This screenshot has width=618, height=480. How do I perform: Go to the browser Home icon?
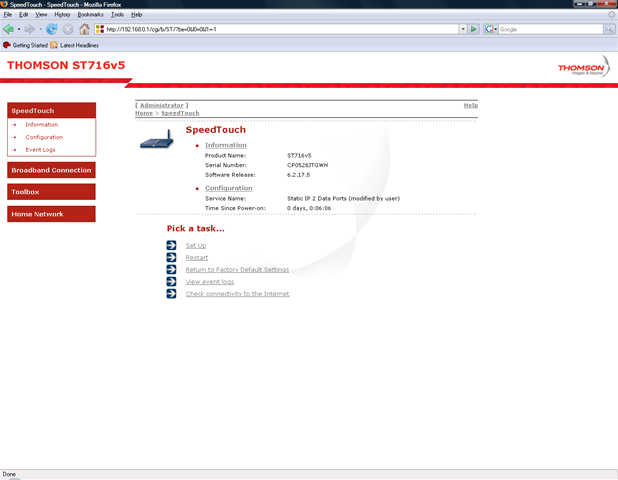coord(84,29)
